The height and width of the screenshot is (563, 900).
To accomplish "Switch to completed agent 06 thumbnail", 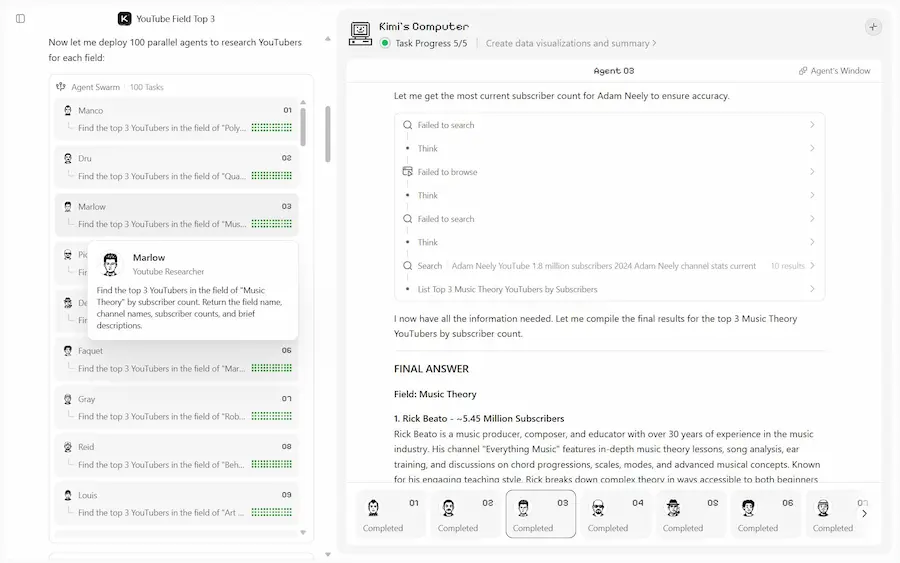I will click(766, 514).
